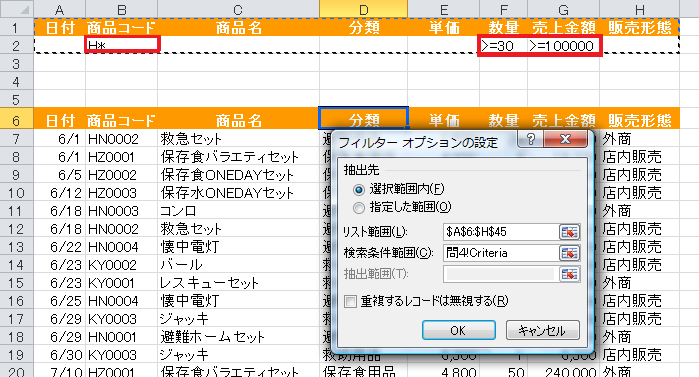The width and height of the screenshot is (699, 377).
Task: Click into the 検索条件範囲 input field
Action: 501,253
